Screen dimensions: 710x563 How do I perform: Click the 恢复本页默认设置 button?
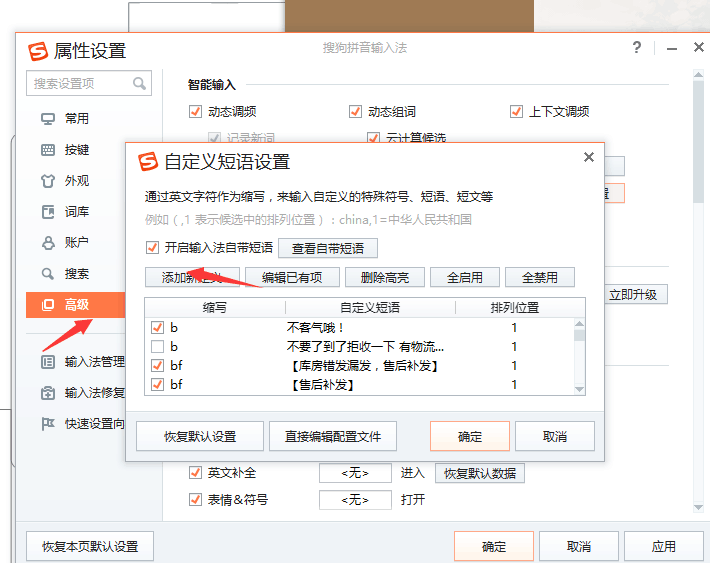(x=90, y=546)
